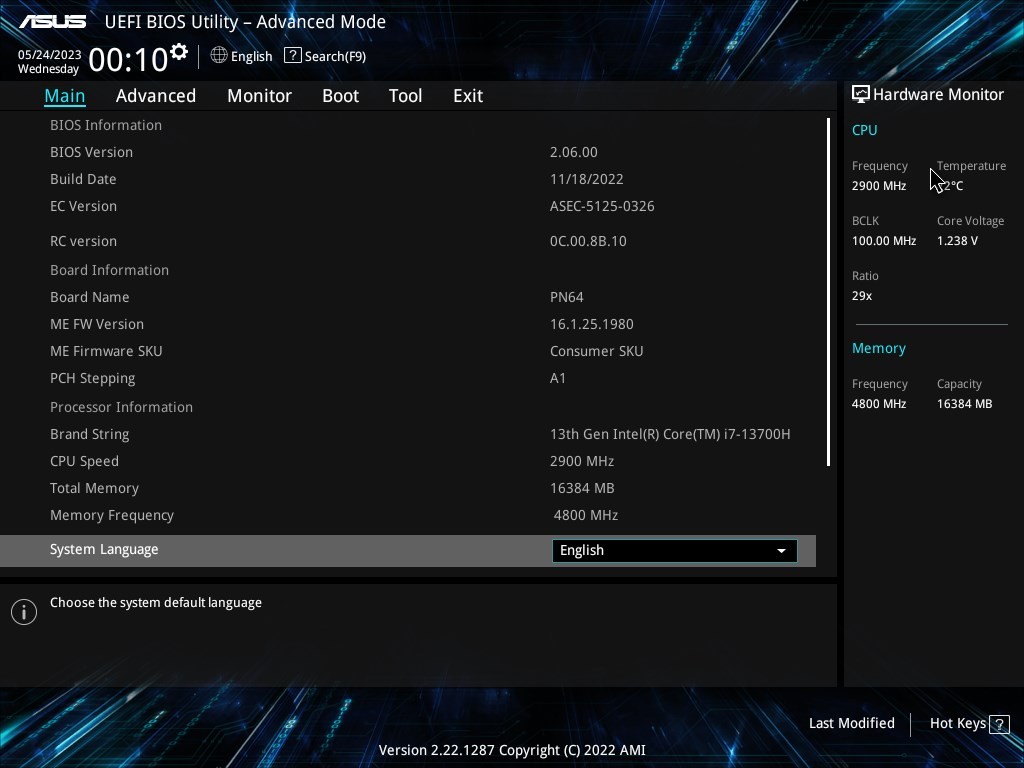The height and width of the screenshot is (768, 1024).
Task: Click the Consumer SKU value
Action: 596,351
